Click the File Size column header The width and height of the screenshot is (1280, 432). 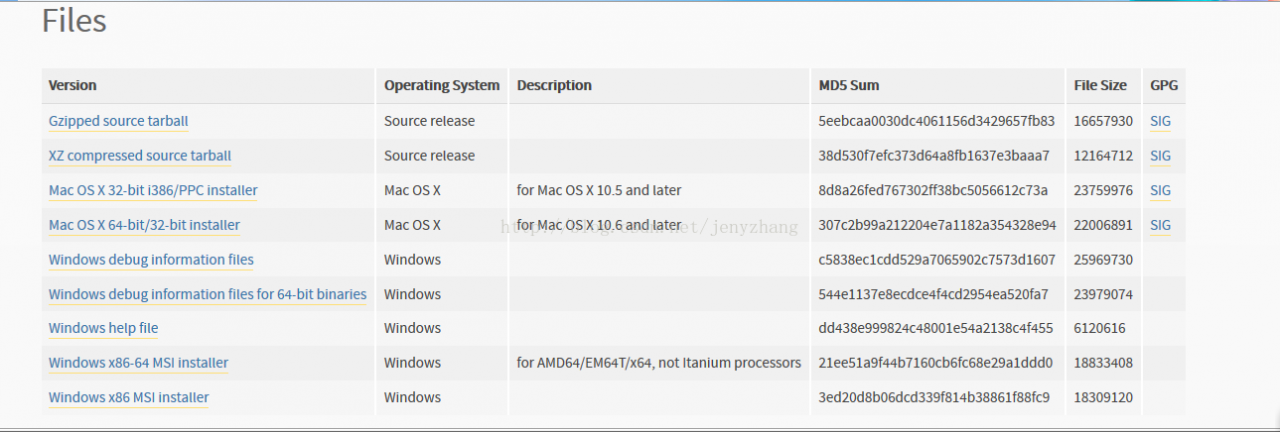(1100, 86)
